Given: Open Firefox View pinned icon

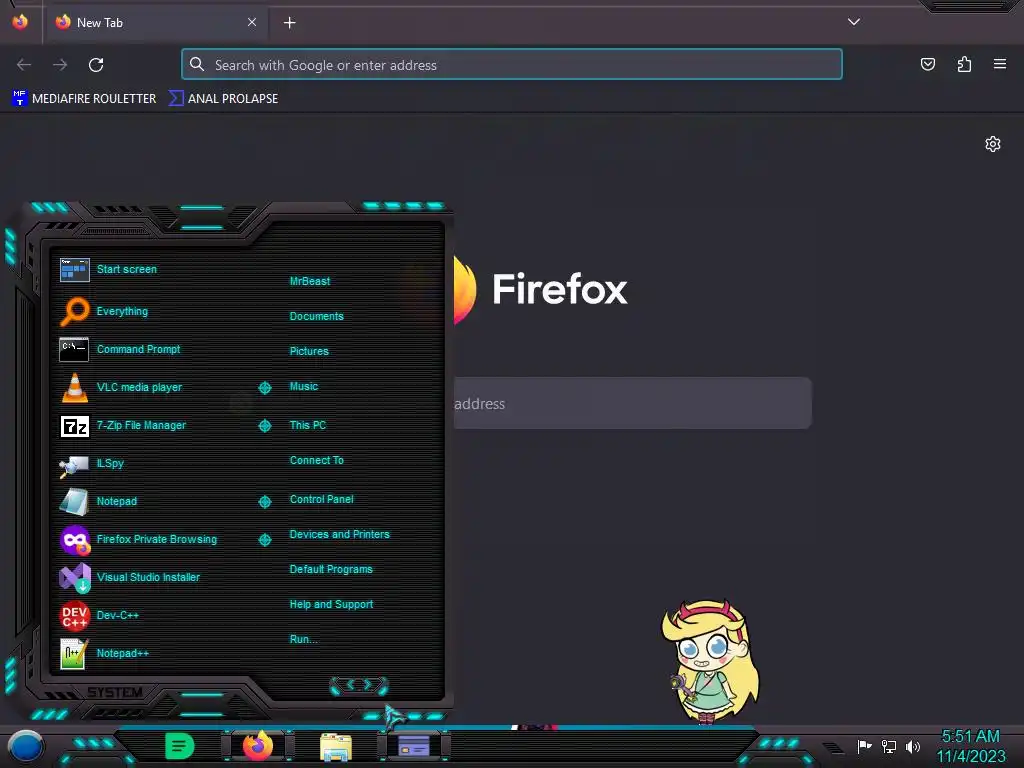Looking at the screenshot, I should (x=20, y=22).
